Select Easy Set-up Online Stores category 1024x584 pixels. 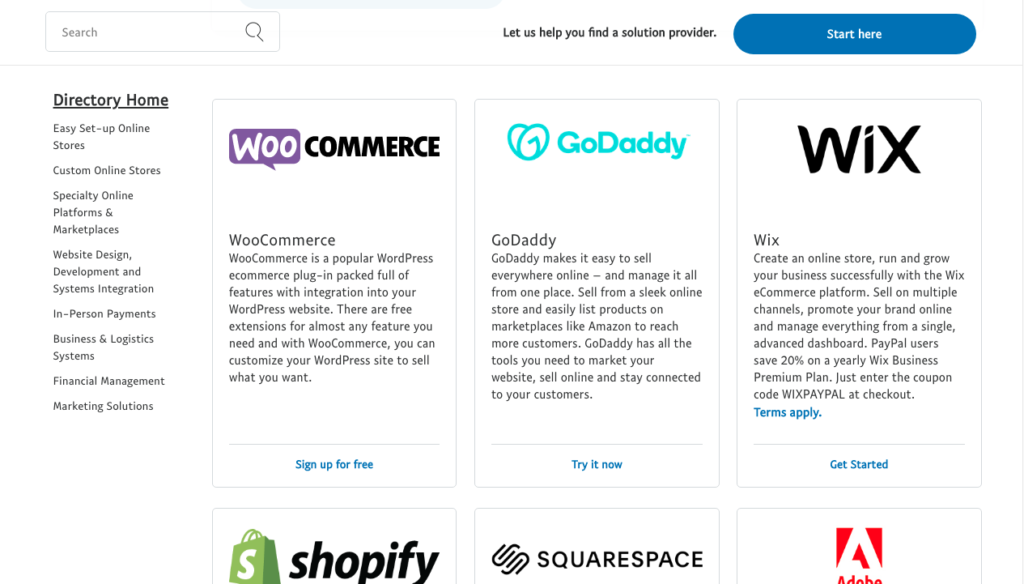point(101,137)
